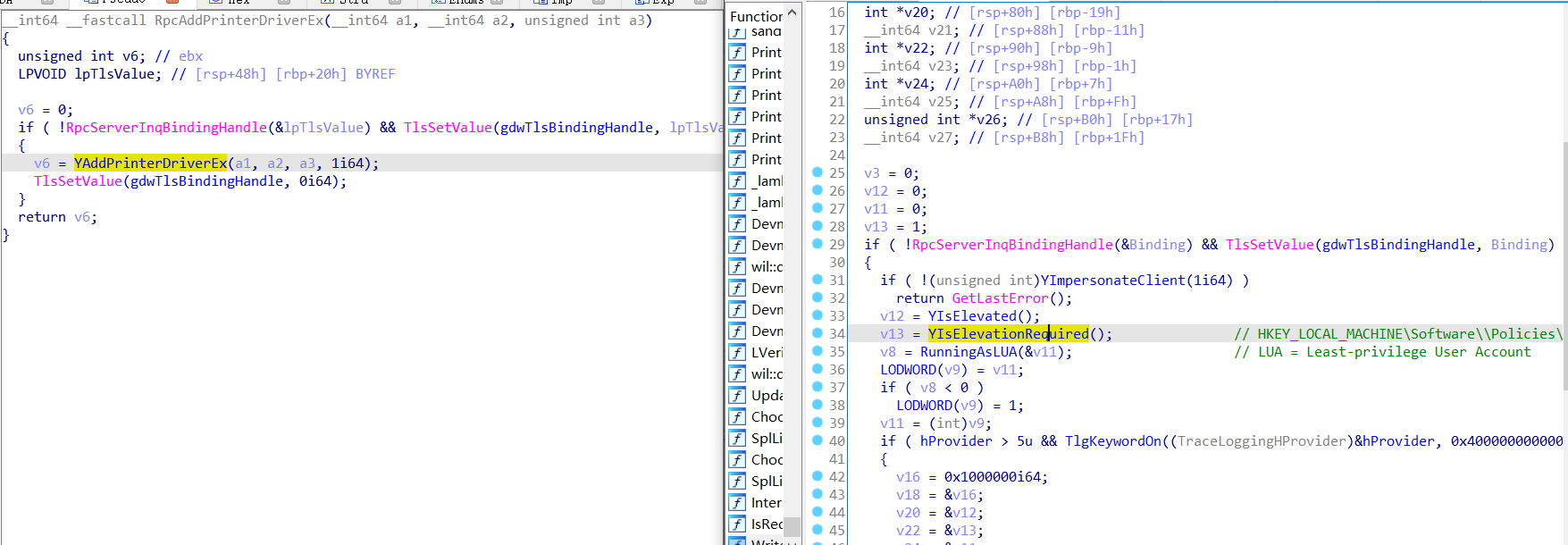
Task: Jump to the YIsElevationRequired function call
Action: pyautogui.click(x=1008, y=334)
